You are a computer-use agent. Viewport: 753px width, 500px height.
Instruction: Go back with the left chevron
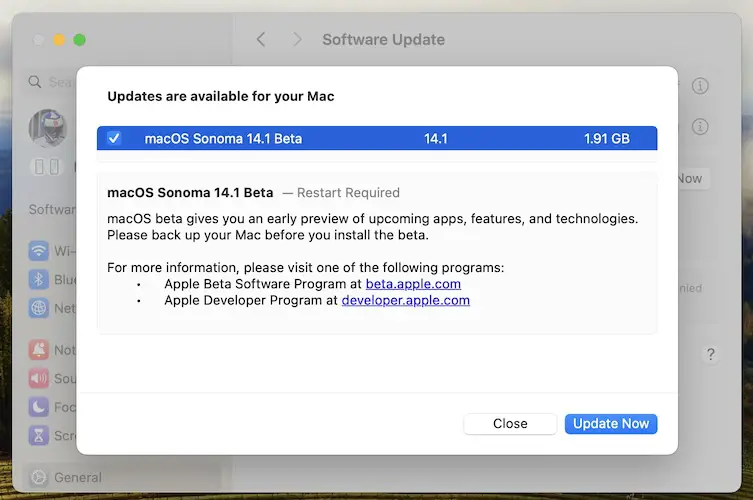(x=261, y=40)
